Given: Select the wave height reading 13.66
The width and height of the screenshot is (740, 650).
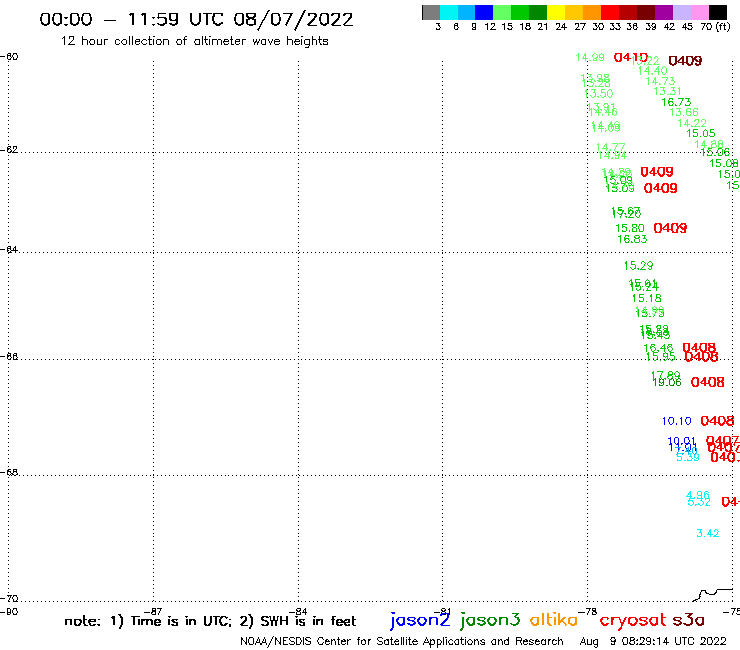Looking at the screenshot, I should pos(684,112).
